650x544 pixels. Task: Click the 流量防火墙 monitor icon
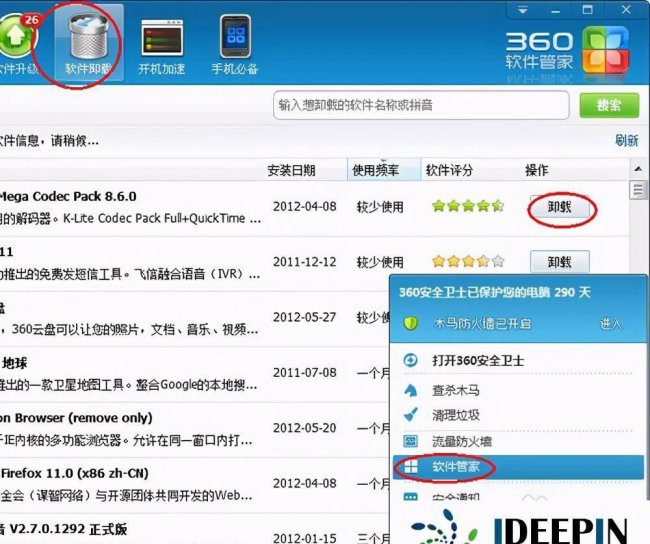pos(410,441)
